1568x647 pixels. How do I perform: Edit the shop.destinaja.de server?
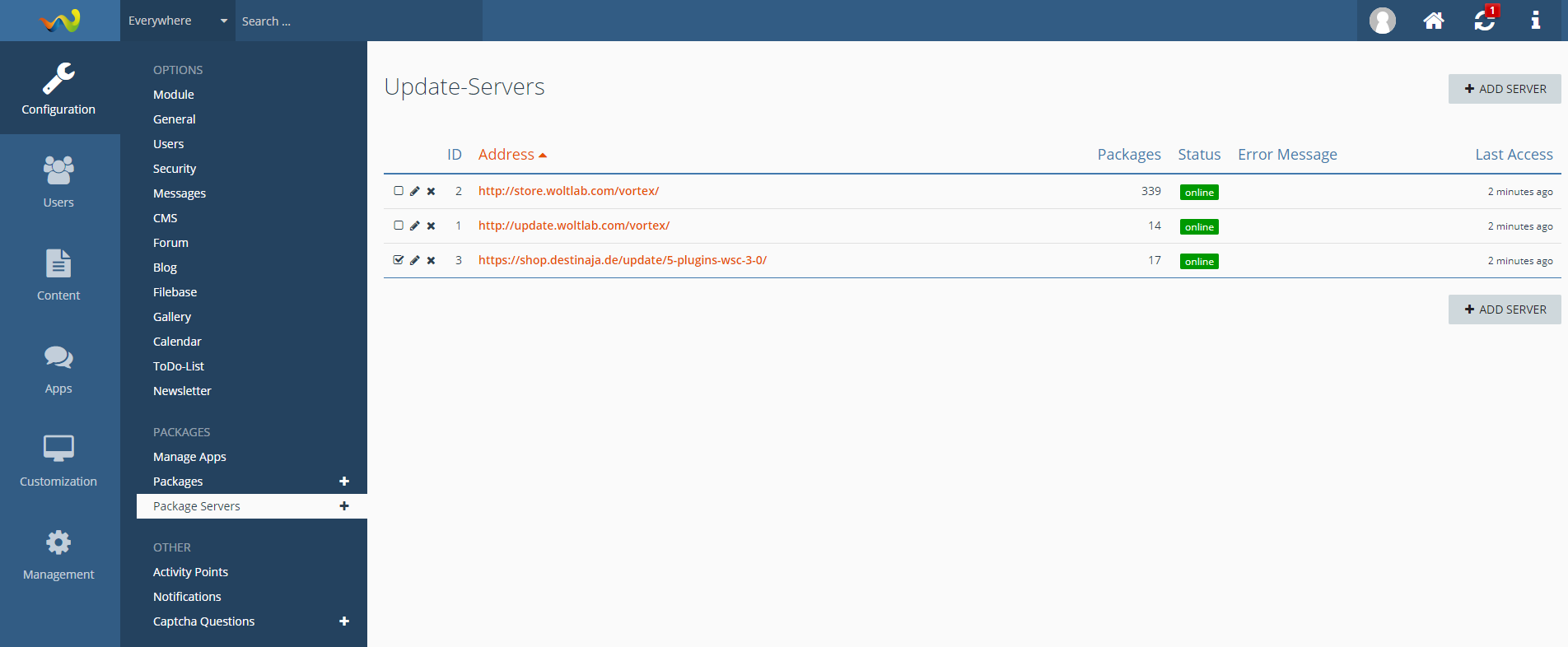[x=415, y=260]
